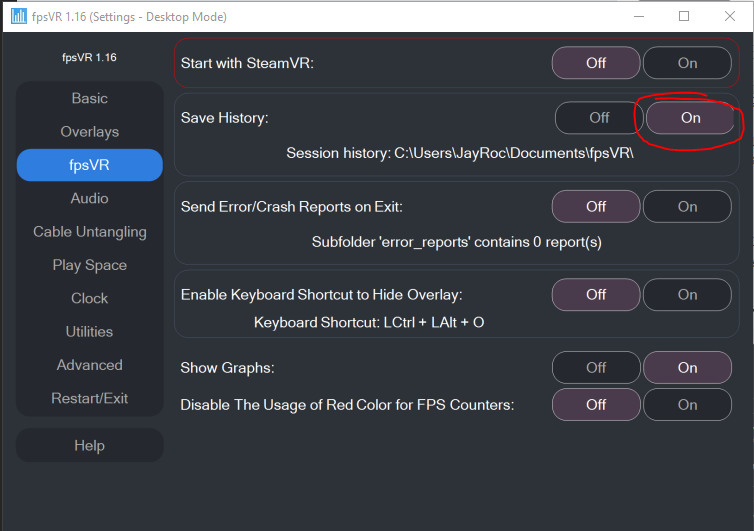
Task: Switch to the Clock settings
Action: pos(89,298)
